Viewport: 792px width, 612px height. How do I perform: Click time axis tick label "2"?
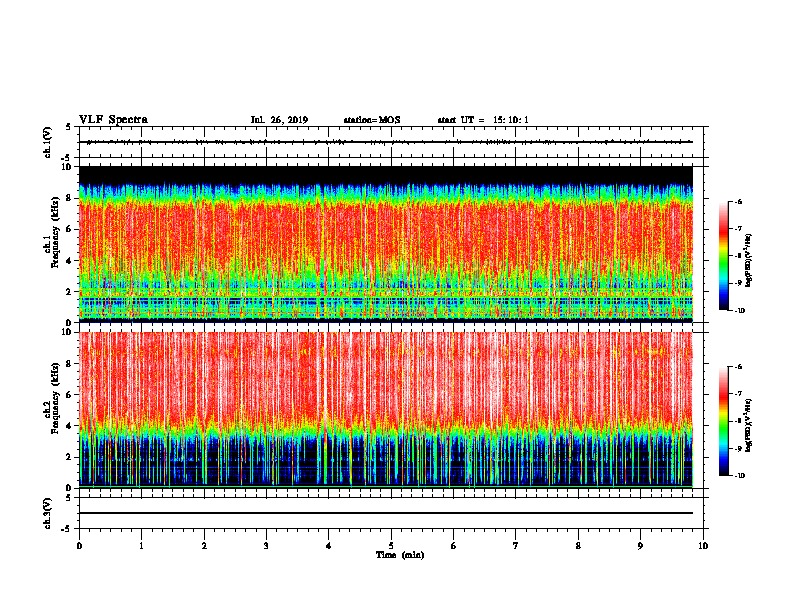click(204, 546)
